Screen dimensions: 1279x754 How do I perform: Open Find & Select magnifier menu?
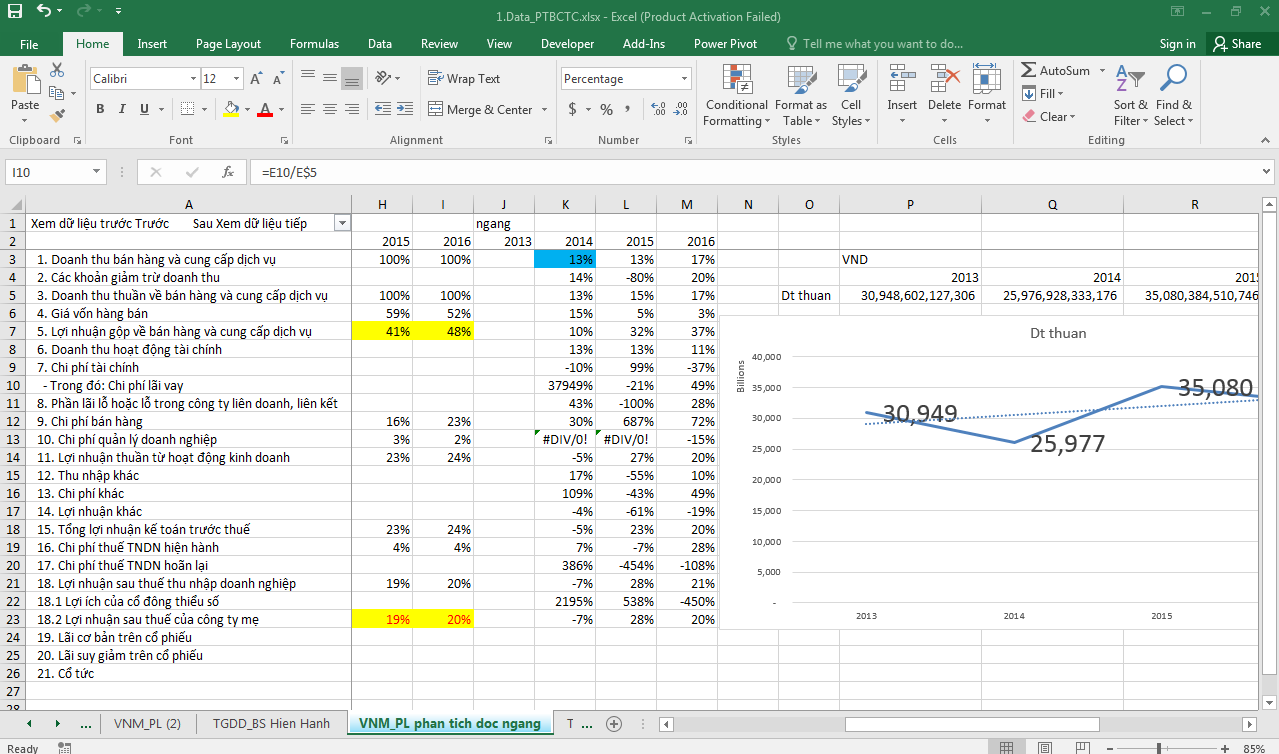(1173, 96)
